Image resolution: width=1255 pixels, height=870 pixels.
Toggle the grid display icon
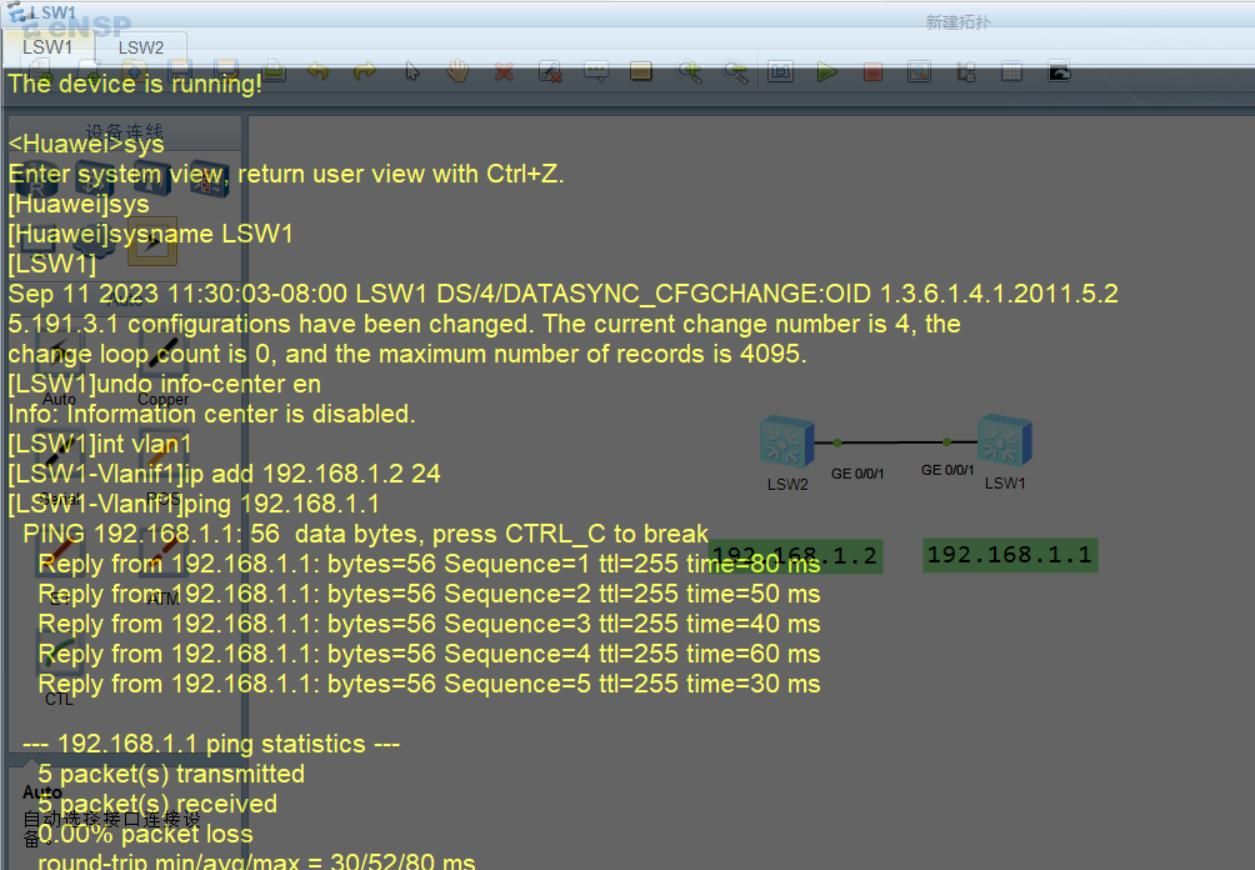(1012, 72)
